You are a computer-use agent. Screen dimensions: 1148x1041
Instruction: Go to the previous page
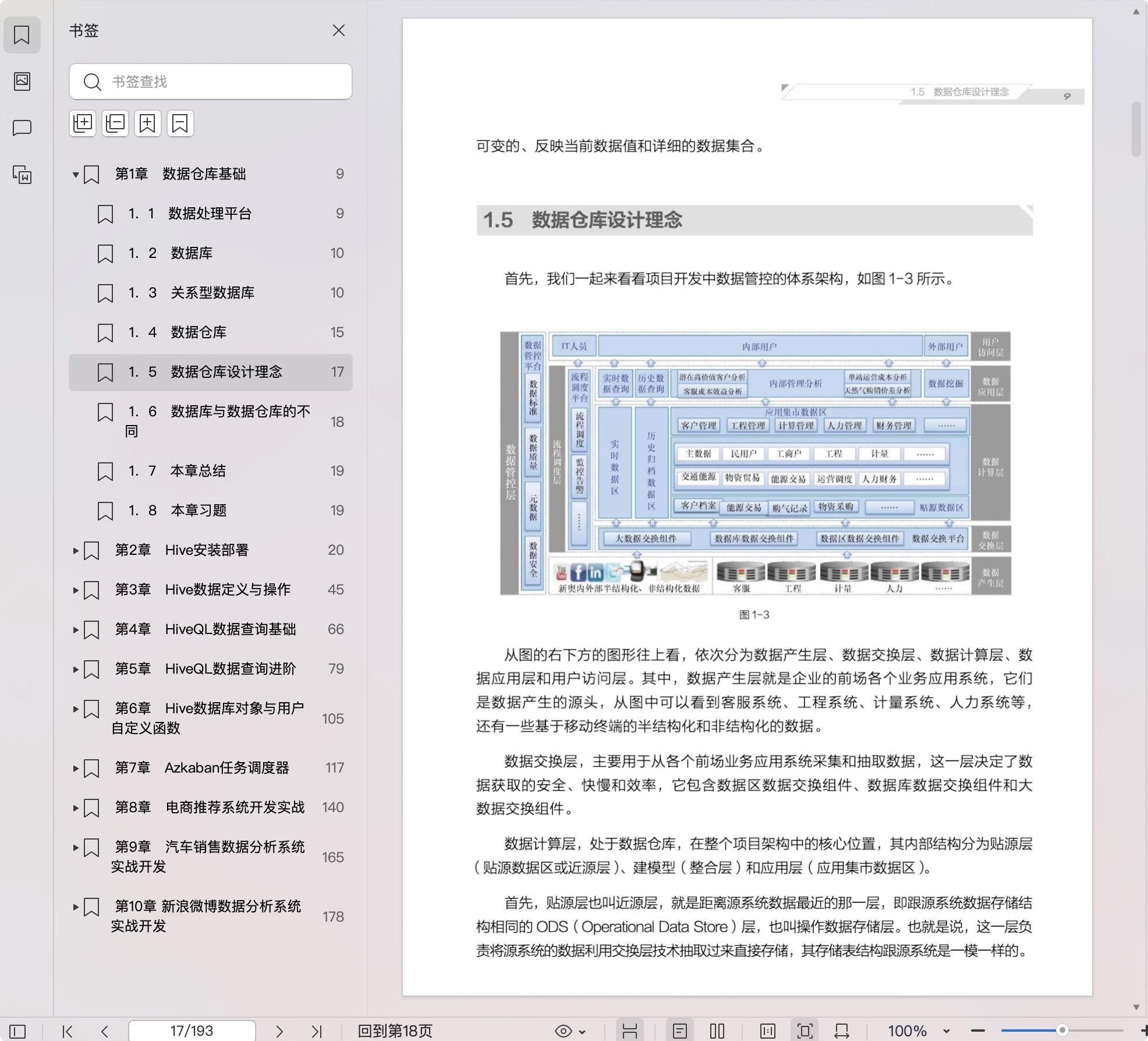click(105, 1031)
